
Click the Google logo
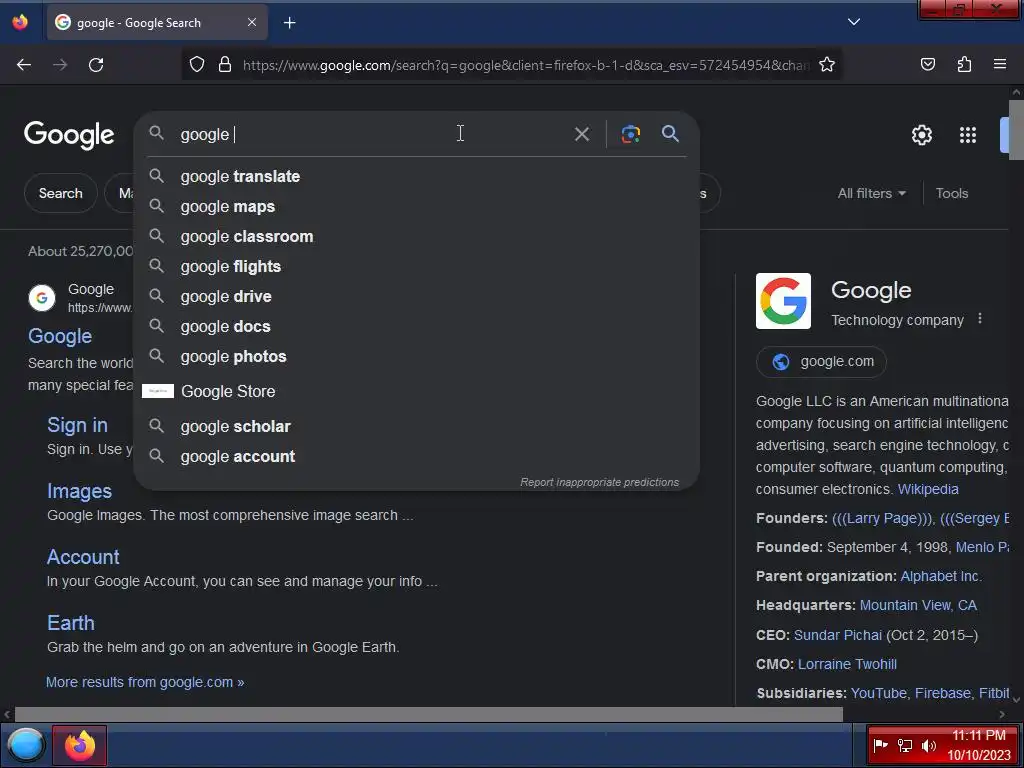click(69, 135)
